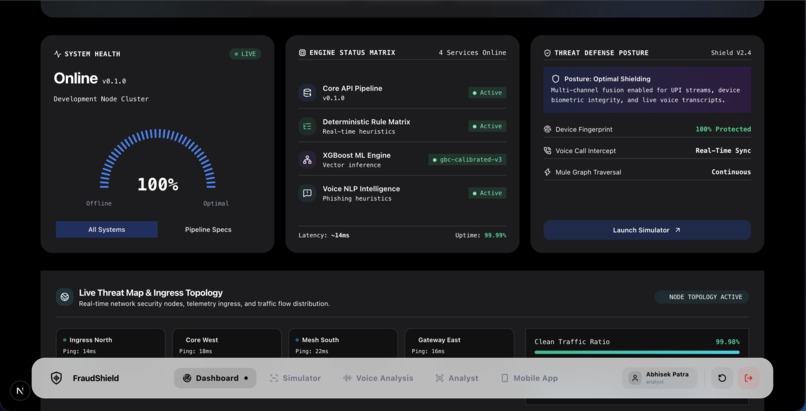This screenshot has width=806, height=411.
Task: Select the Core West node card
Action: (227, 344)
